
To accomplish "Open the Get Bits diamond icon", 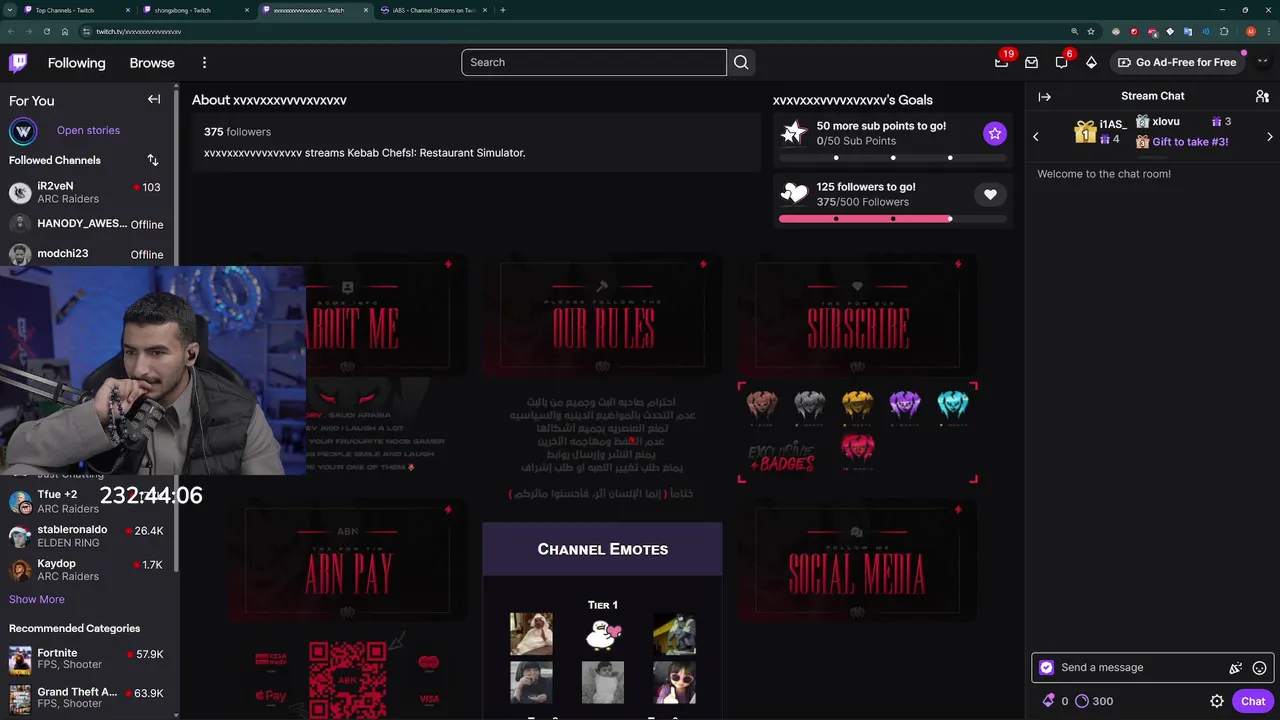I will click(x=1091, y=62).
